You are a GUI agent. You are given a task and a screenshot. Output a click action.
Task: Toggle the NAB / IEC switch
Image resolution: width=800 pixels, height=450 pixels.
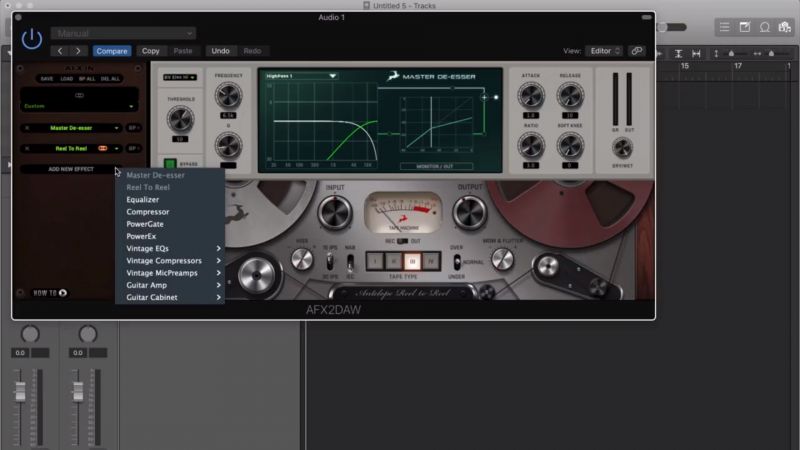point(350,262)
